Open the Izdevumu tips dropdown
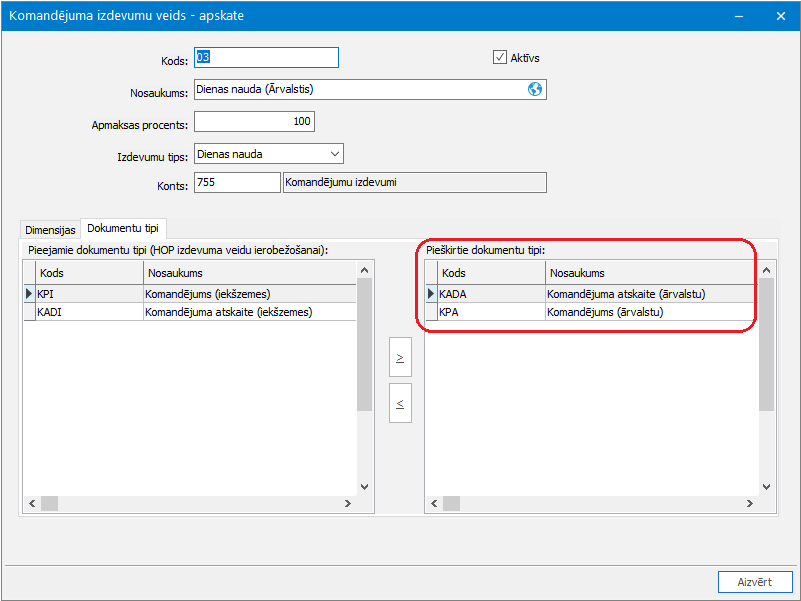Image resolution: width=801 pixels, height=601 pixels. point(269,154)
